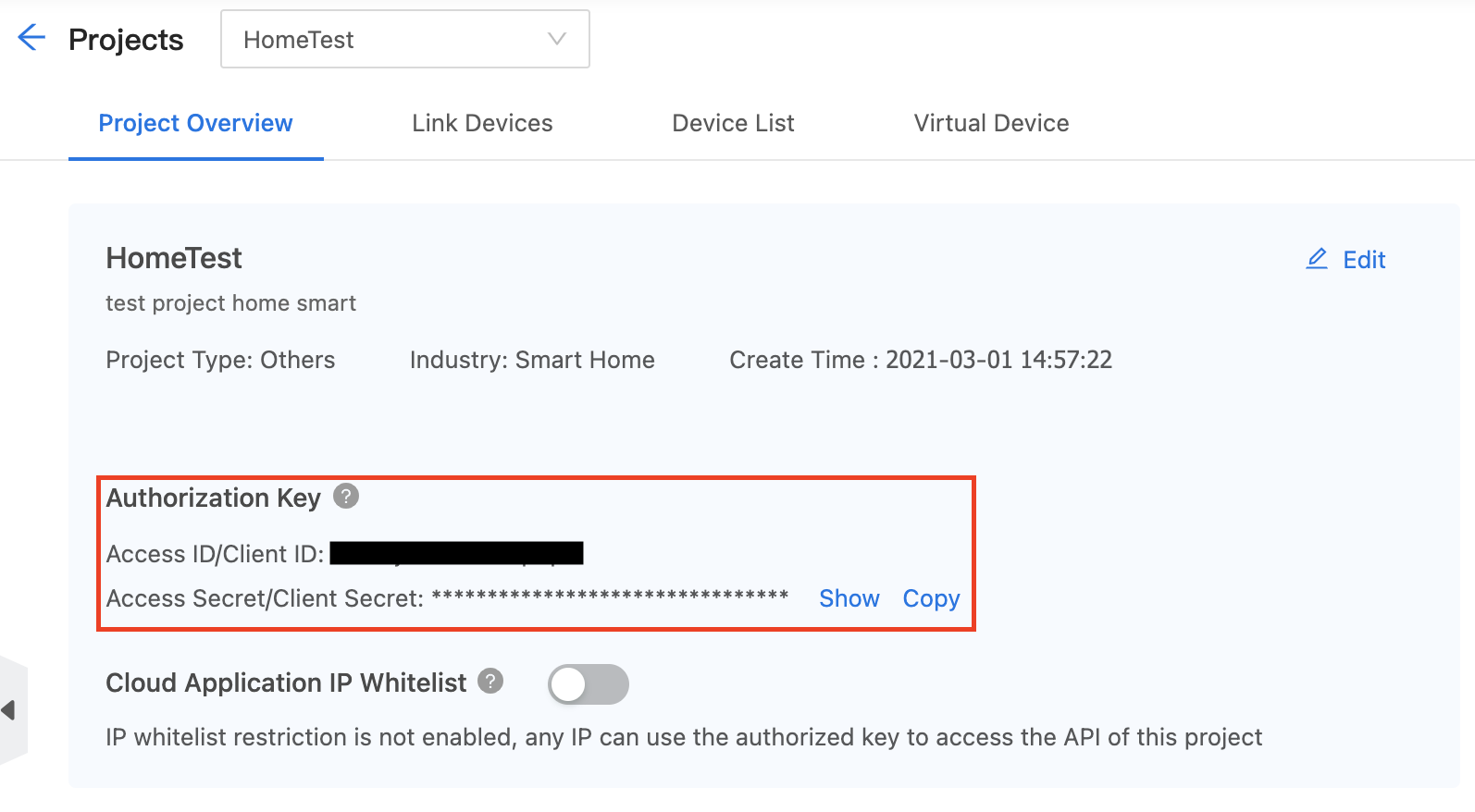This screenshot has height=812, width=1475.
Task: Click the 'Industry: Smart Home' text
Action: click(x=532, y=360)
